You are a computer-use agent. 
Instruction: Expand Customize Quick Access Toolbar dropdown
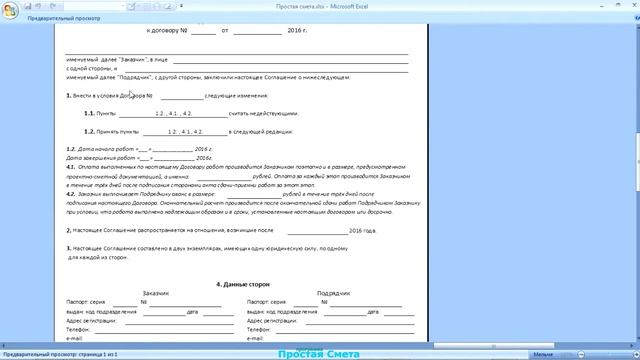[x=181, y=6]
